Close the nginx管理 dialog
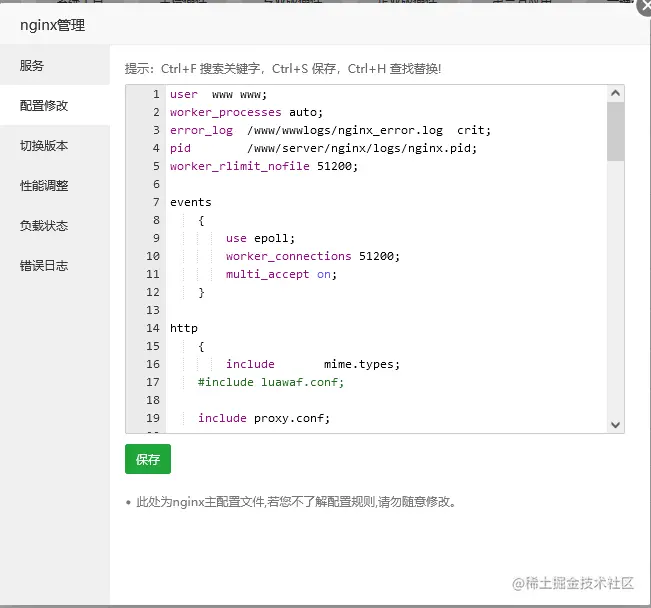Viewport: 651px width, 608px height. click(x=645, y=7)
